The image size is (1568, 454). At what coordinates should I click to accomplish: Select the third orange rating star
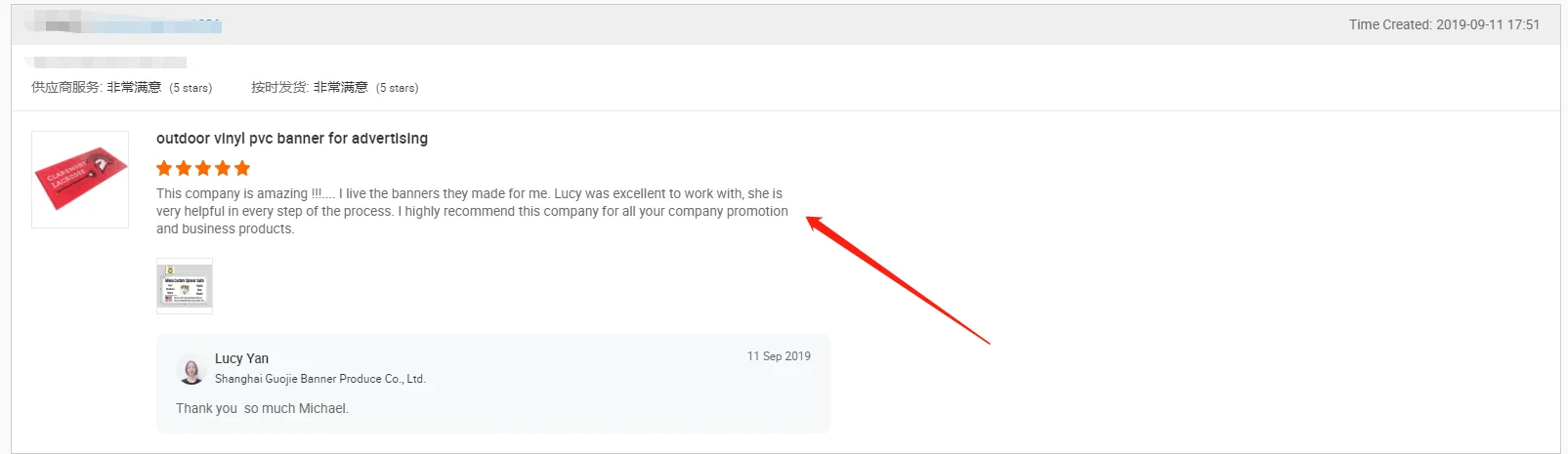(203, 168)
